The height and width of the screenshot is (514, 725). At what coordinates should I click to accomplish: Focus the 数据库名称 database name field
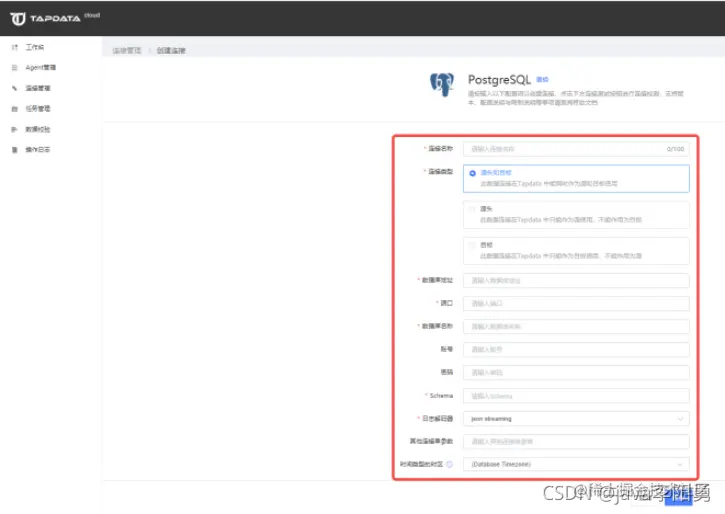click(x=576, y=326)
